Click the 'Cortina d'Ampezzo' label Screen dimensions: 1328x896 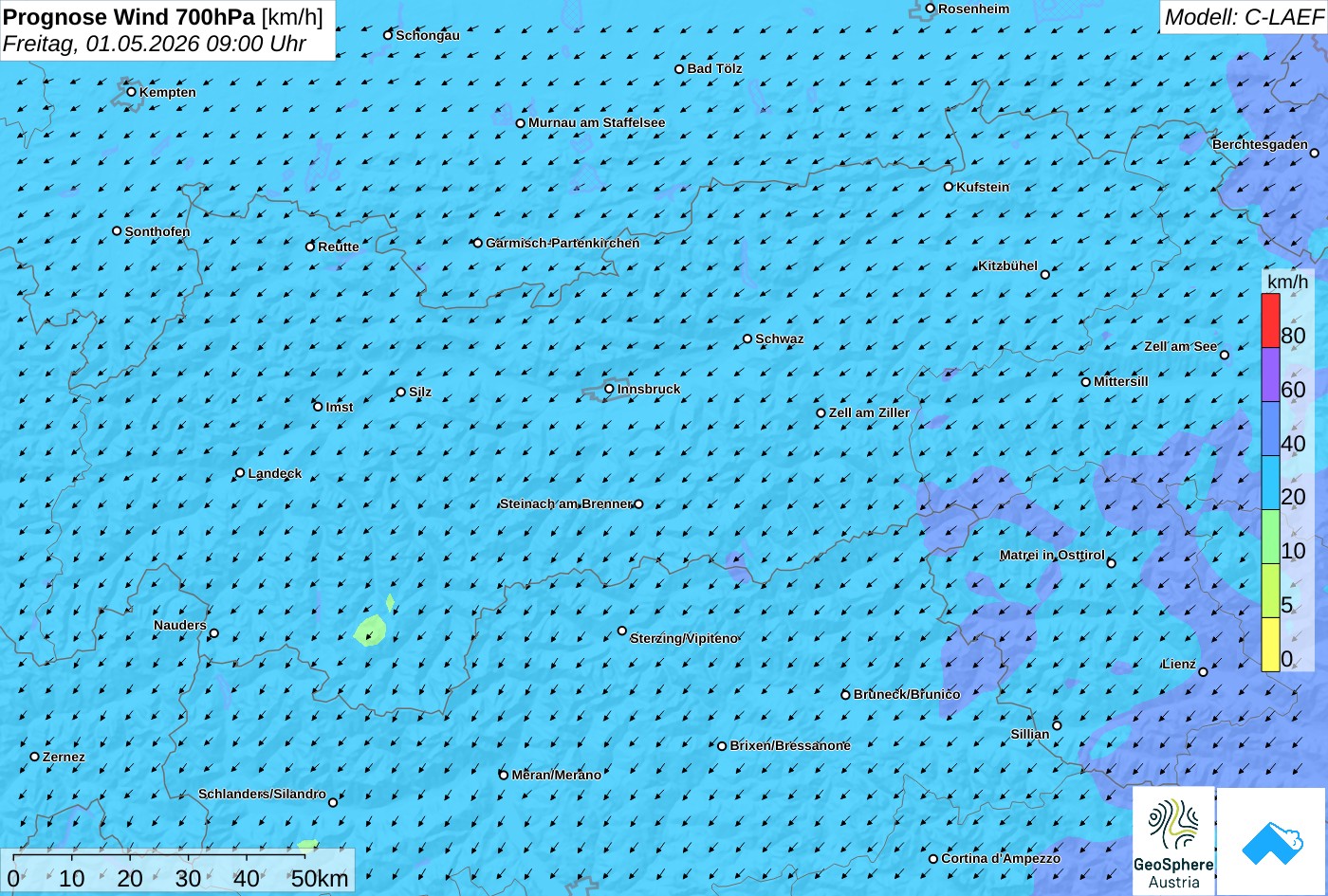[1001, 858]
